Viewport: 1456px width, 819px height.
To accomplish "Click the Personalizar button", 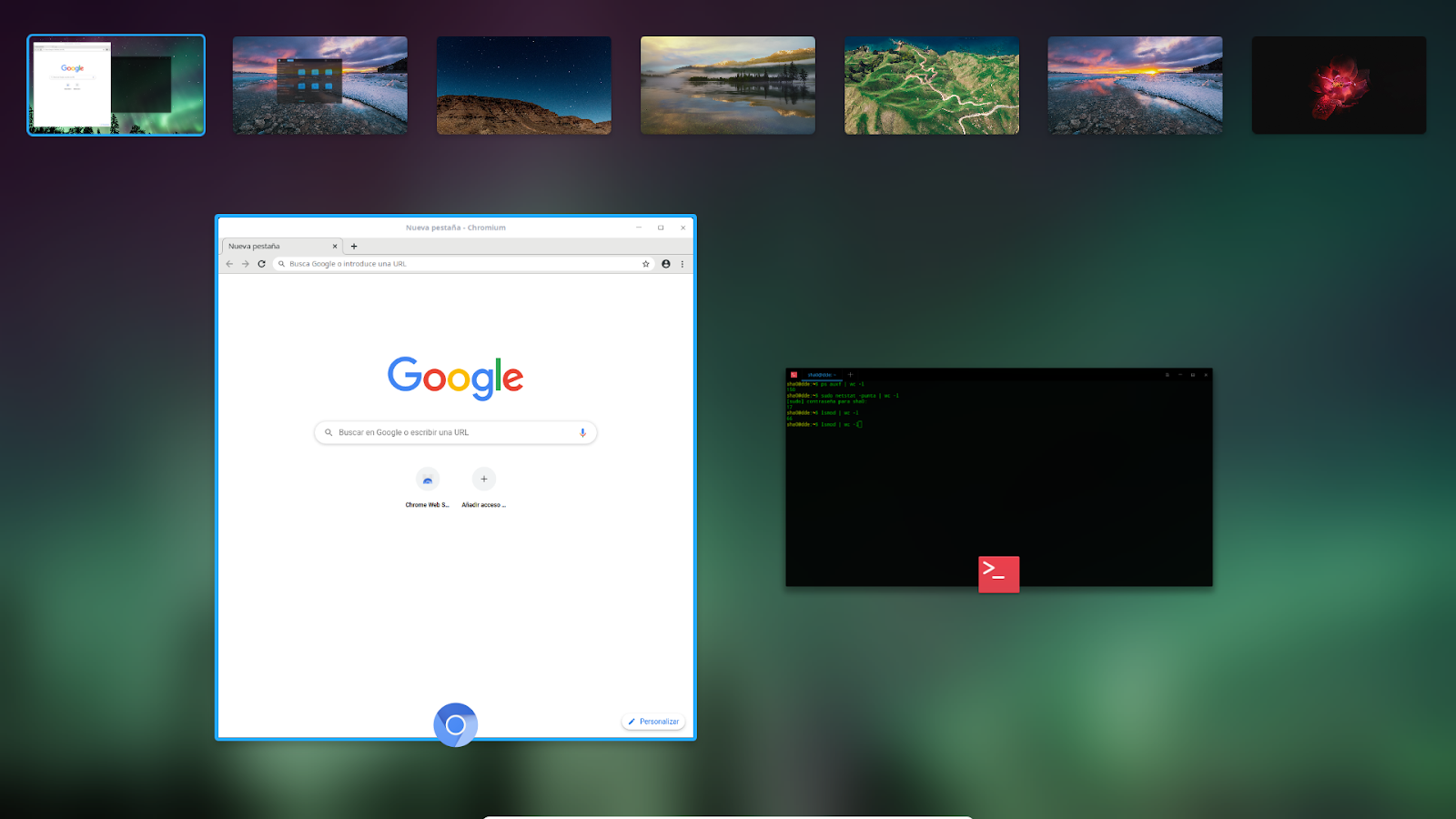I will (653, 722).
